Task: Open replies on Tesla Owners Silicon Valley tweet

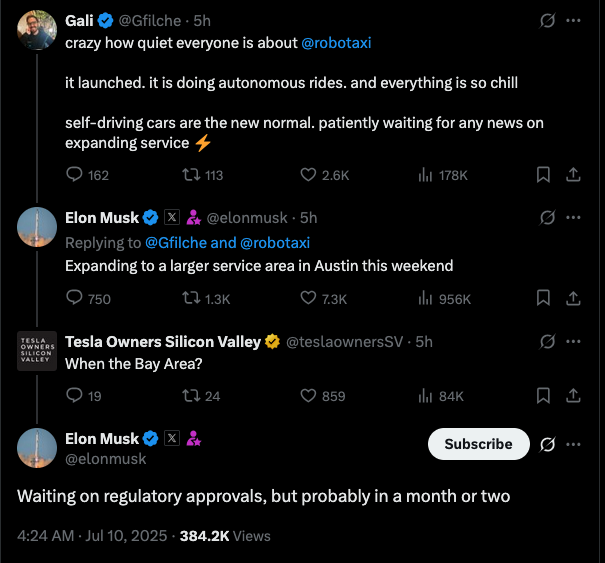Action: pyautogui.click(x=74, y=396)
